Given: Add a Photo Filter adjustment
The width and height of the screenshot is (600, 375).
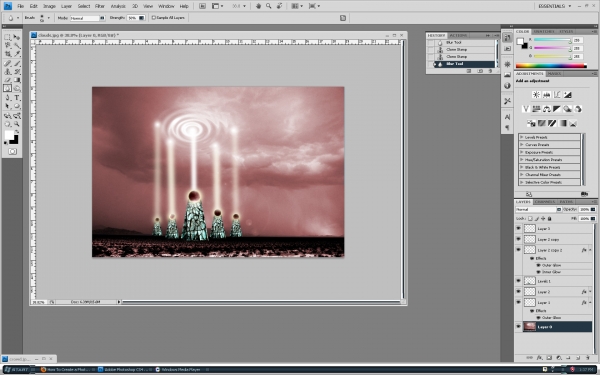Looking at the screenshot, I should click(567, 109).
